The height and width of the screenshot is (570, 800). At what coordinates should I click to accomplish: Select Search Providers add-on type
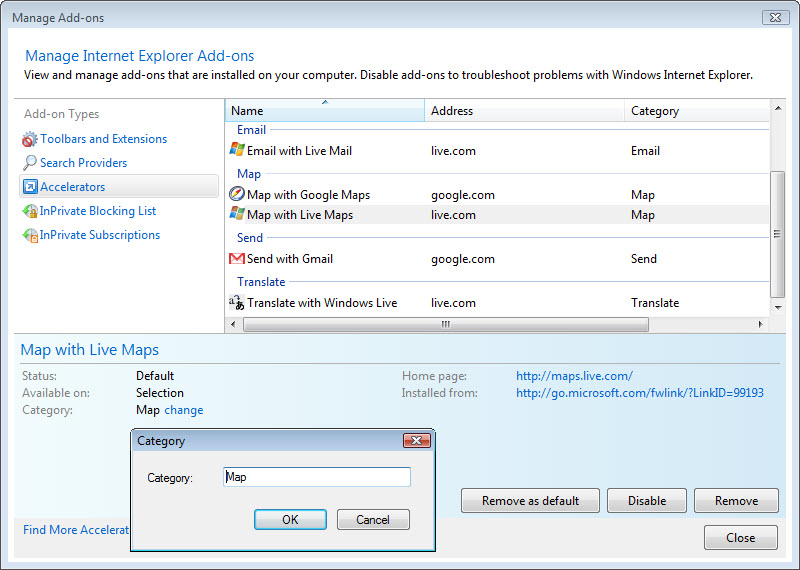pyautogui.click(x=84, y=163)
